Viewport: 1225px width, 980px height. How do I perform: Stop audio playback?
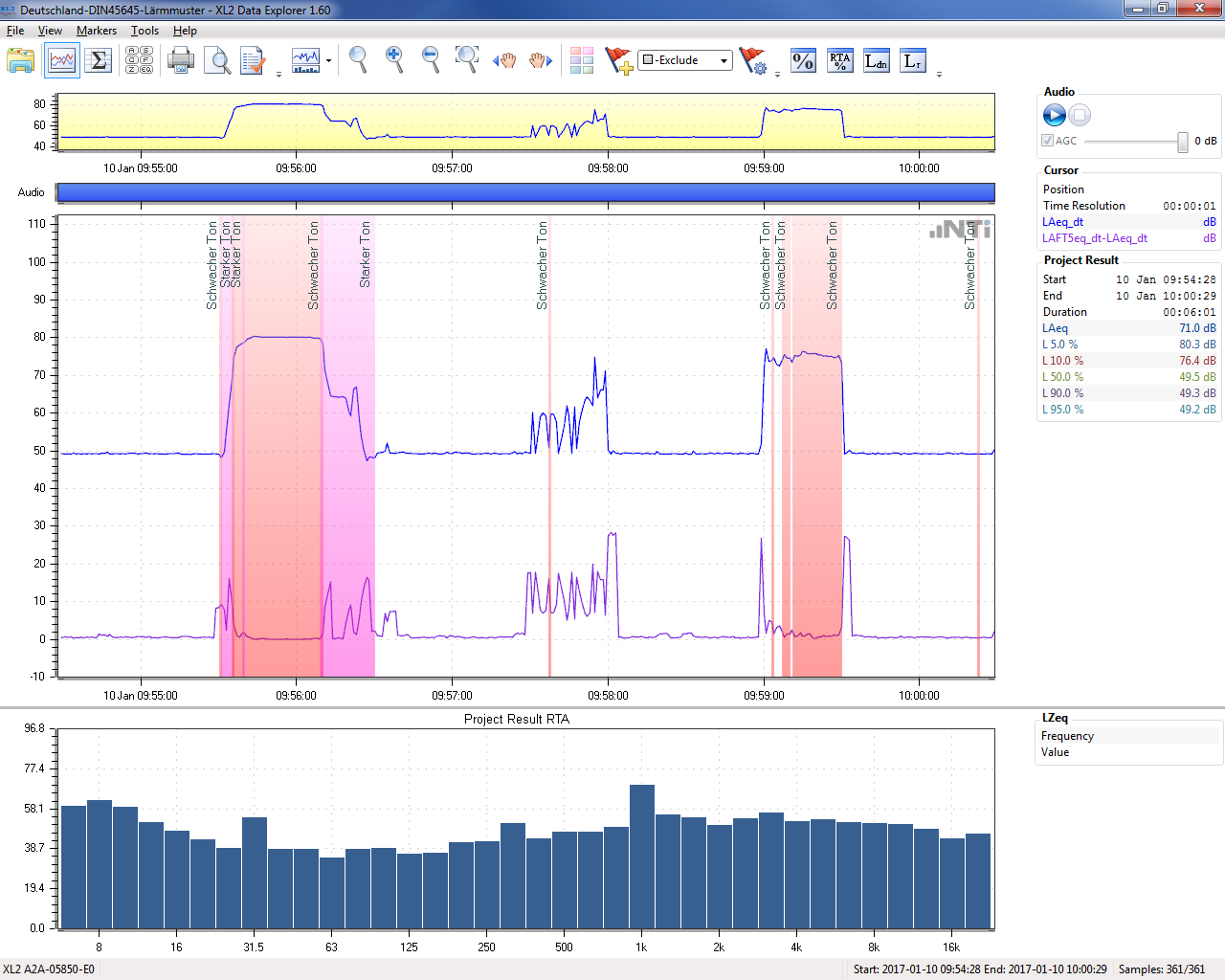point(1080,116)
